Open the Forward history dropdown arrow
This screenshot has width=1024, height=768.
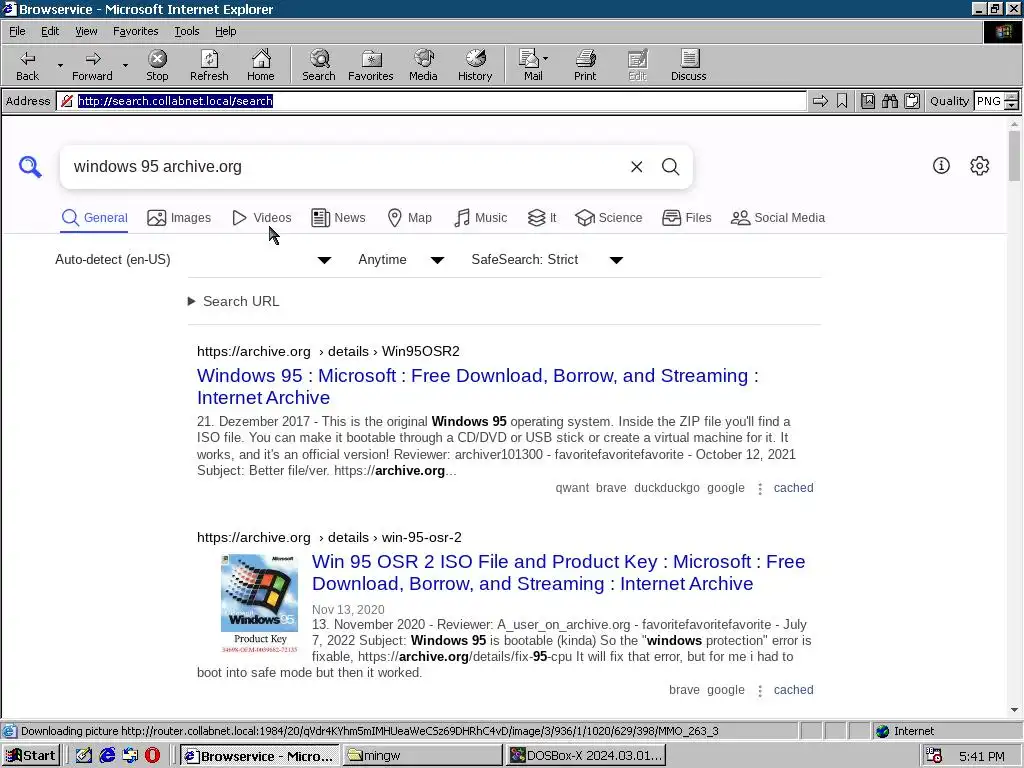(x=125, y=65)
